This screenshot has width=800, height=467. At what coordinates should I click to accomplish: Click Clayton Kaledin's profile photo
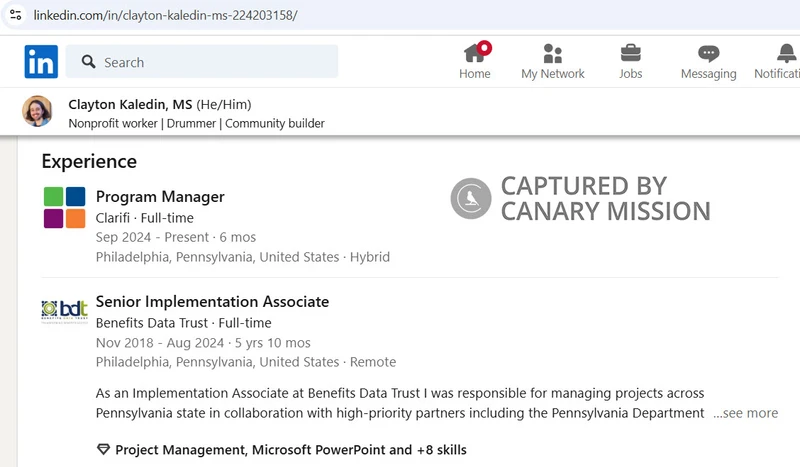(37, 111)
